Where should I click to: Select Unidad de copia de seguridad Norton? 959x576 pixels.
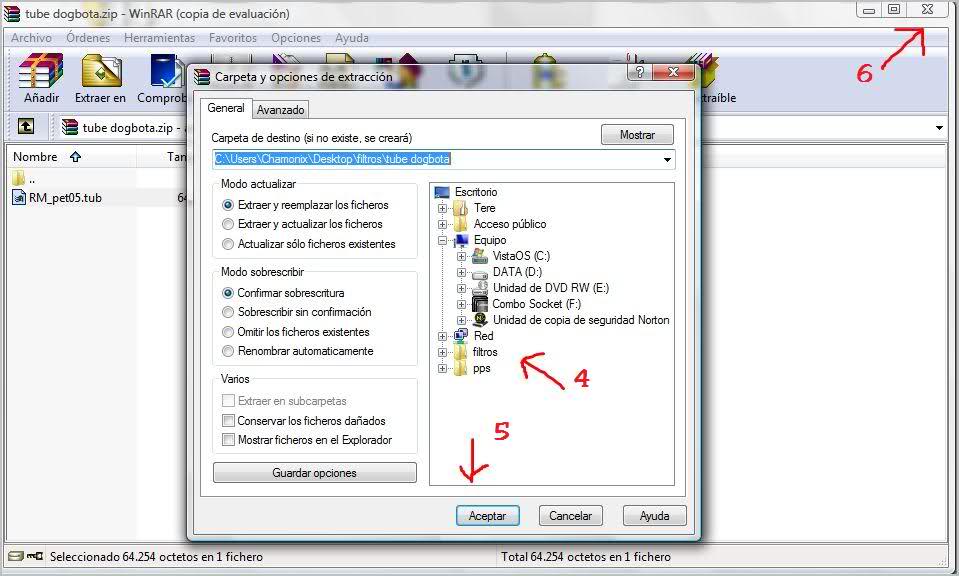(581, 319)
